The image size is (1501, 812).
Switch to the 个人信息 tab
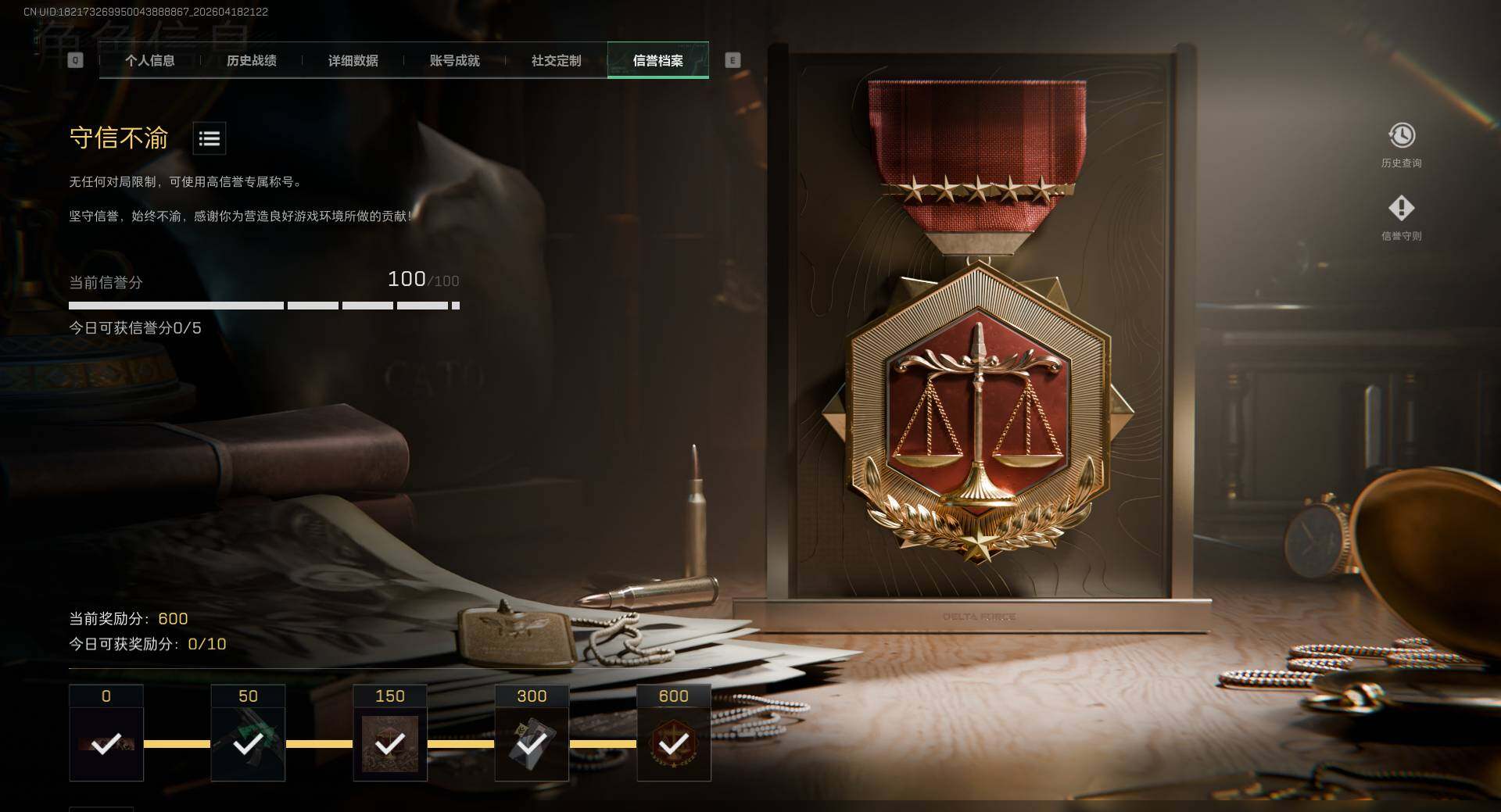[x=149, y=60]
